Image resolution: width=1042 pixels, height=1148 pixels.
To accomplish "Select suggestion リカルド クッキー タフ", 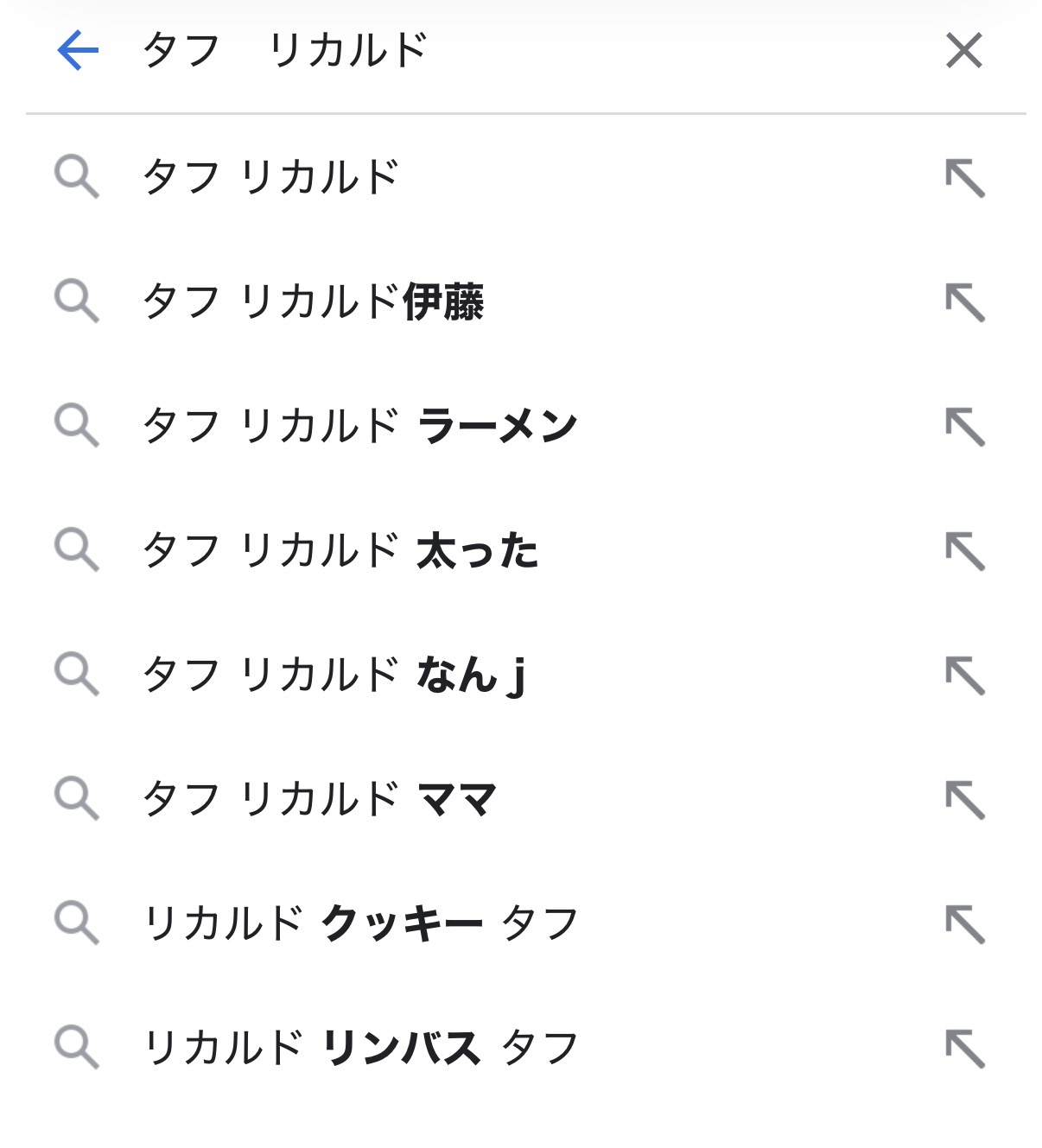I will click(x=361, y=923).
